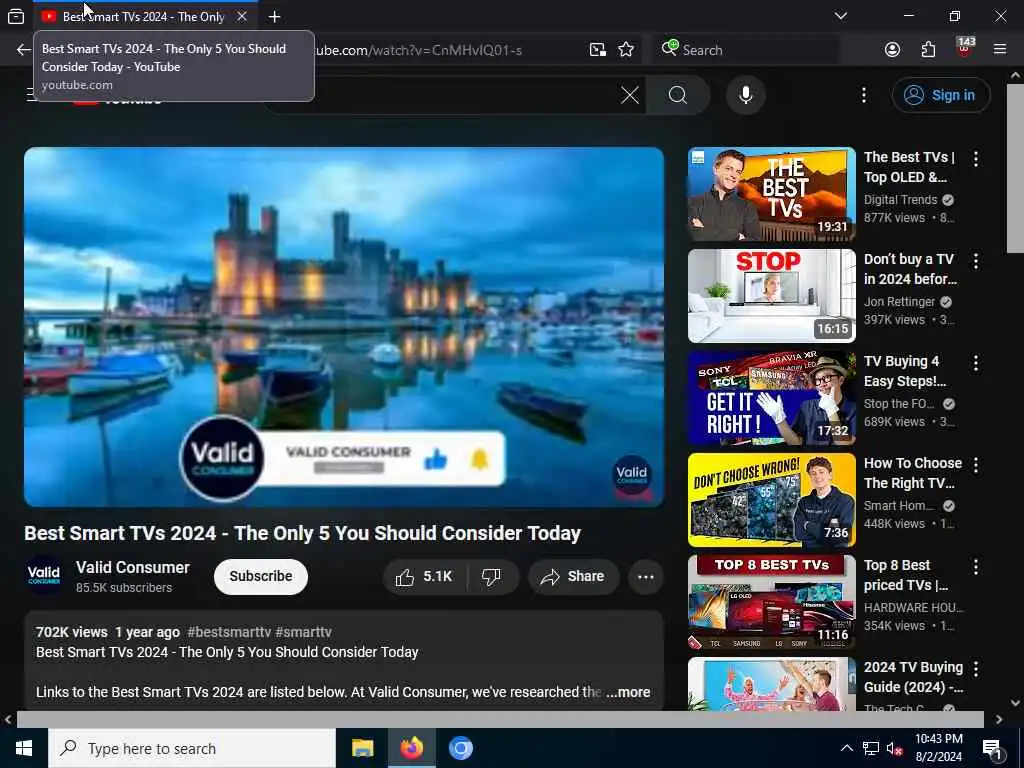The height and width of the screenshot is (768, 1024).
Task: Open STOP thumbnail video 16:15
Action: 771,296
